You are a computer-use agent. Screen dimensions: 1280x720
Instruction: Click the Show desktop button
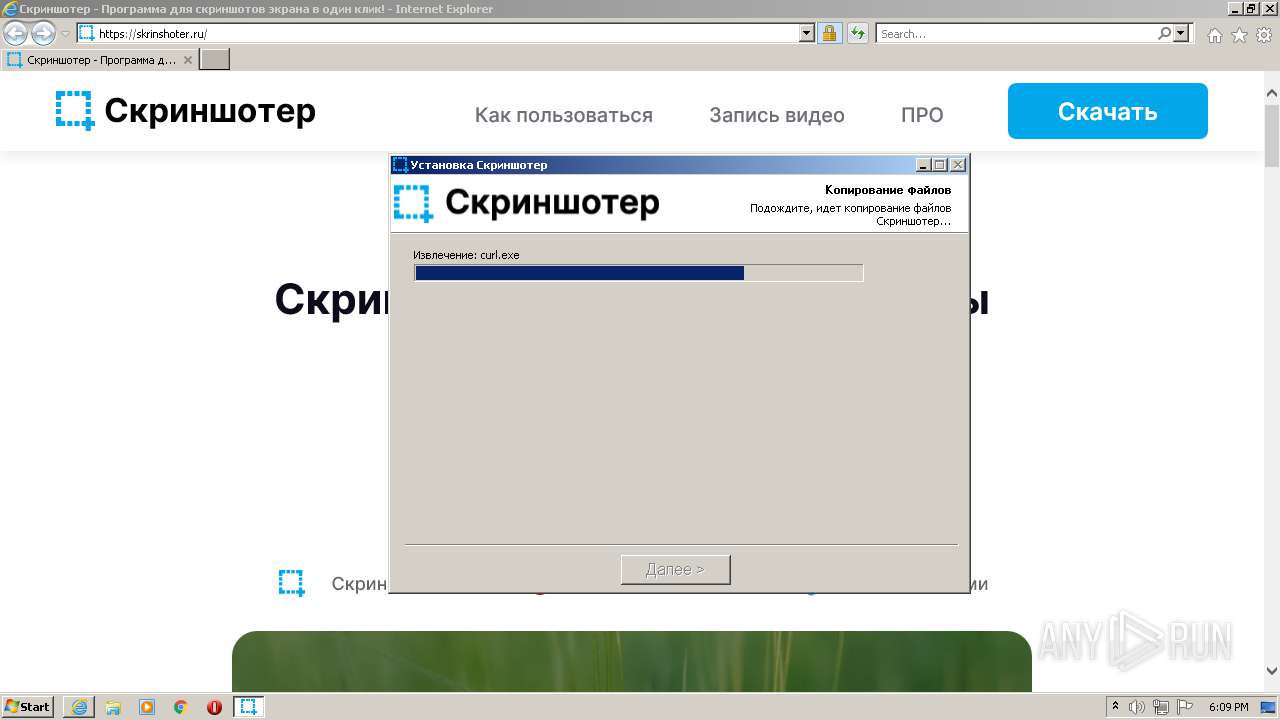pyautogui.click(x=1269, y=707)
